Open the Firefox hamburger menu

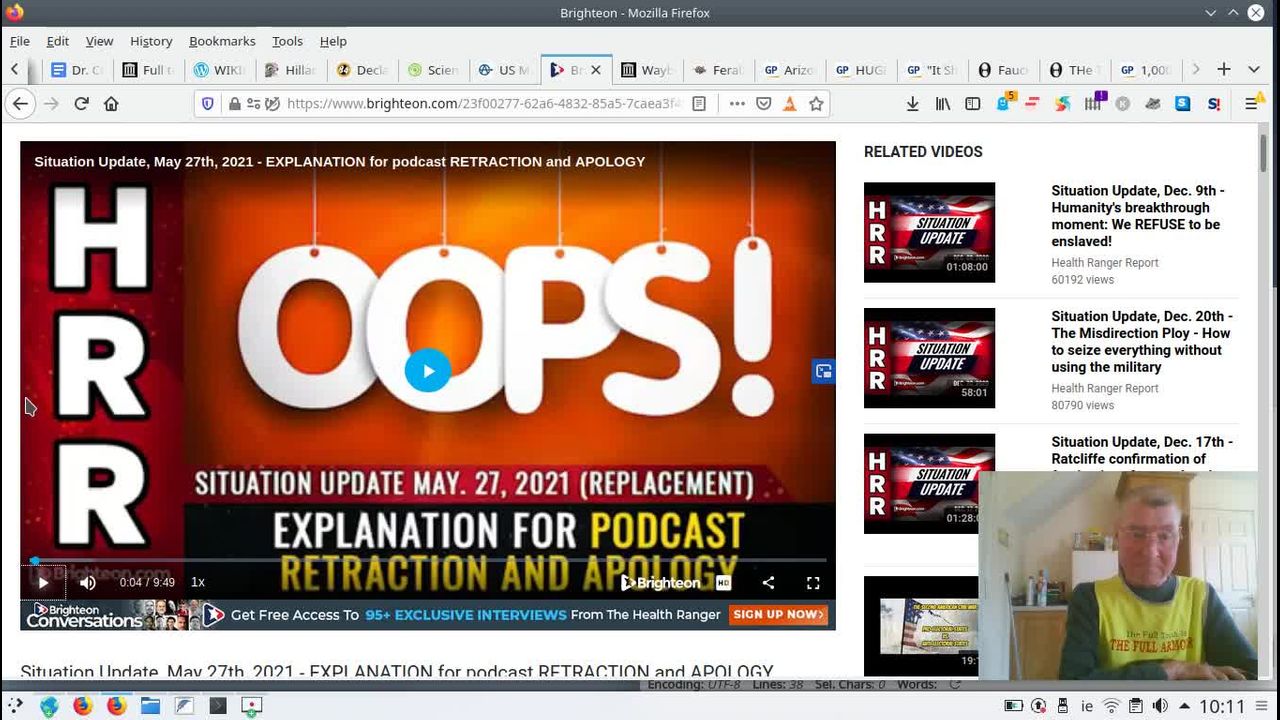1251,104
